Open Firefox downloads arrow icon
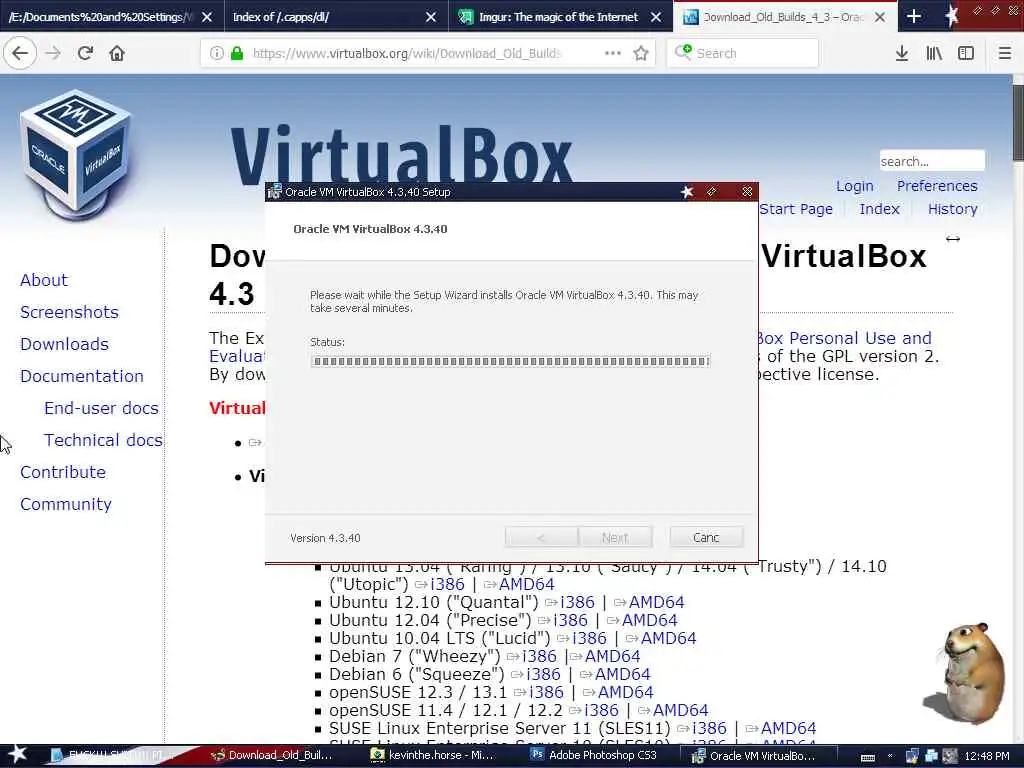The image size is (1024, 768). [x=902, y=53]
